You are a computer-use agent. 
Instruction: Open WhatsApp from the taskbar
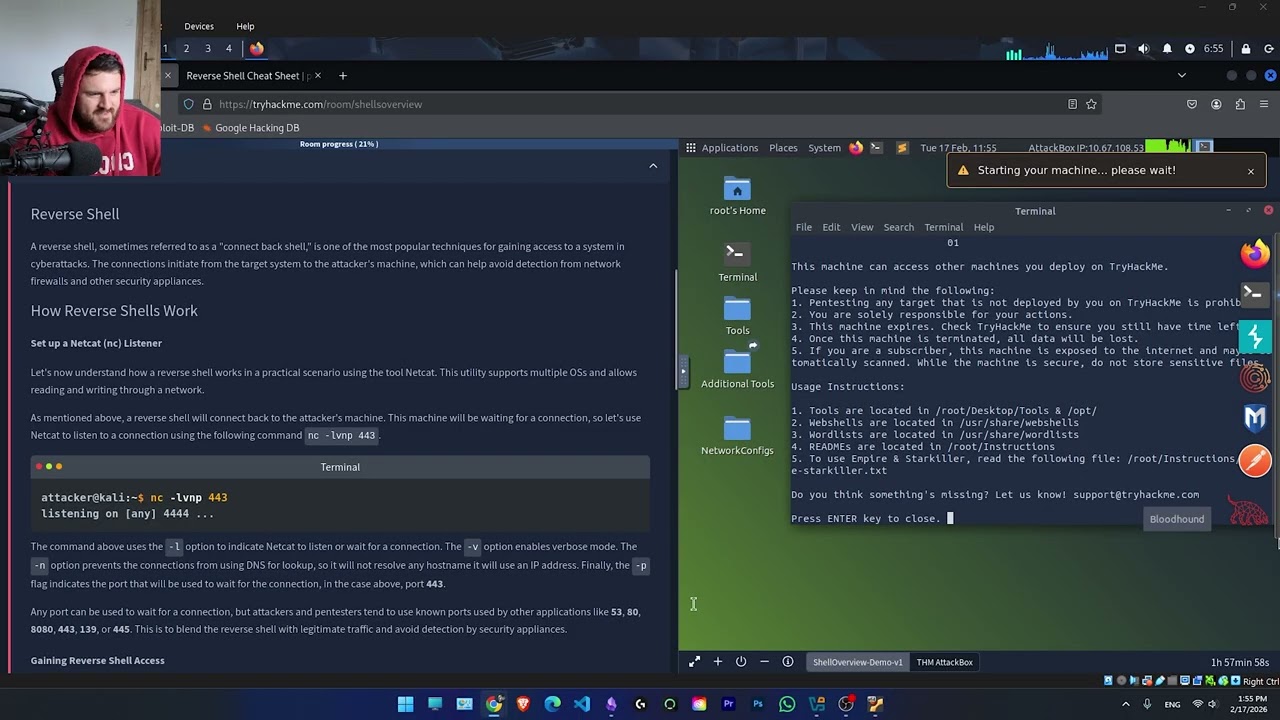[x=787, y=704]
